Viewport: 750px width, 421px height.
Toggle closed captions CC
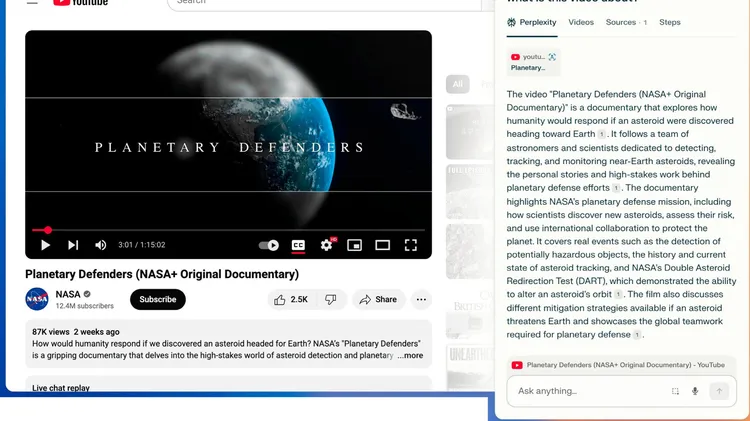point(298,245)
